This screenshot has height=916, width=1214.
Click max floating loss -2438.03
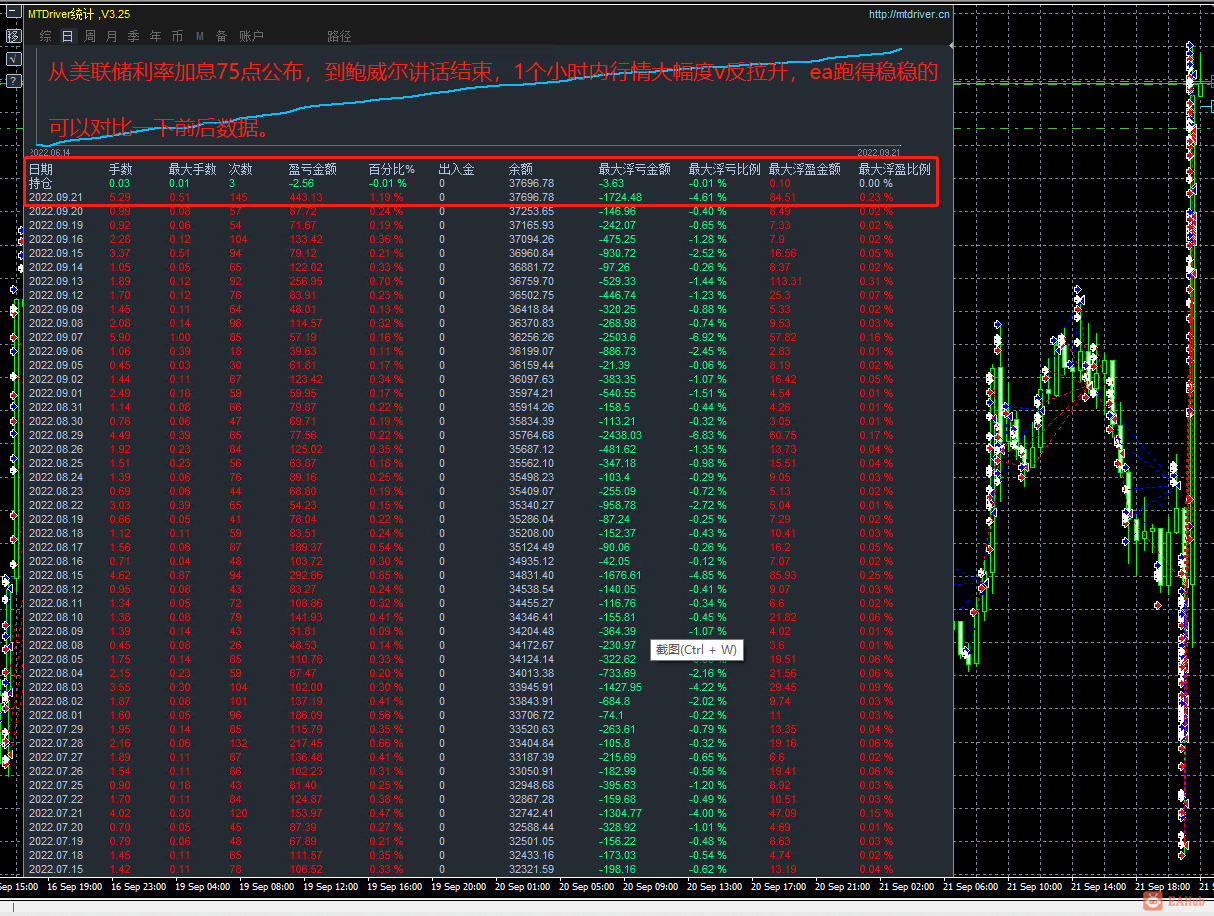tap(620, 436)
